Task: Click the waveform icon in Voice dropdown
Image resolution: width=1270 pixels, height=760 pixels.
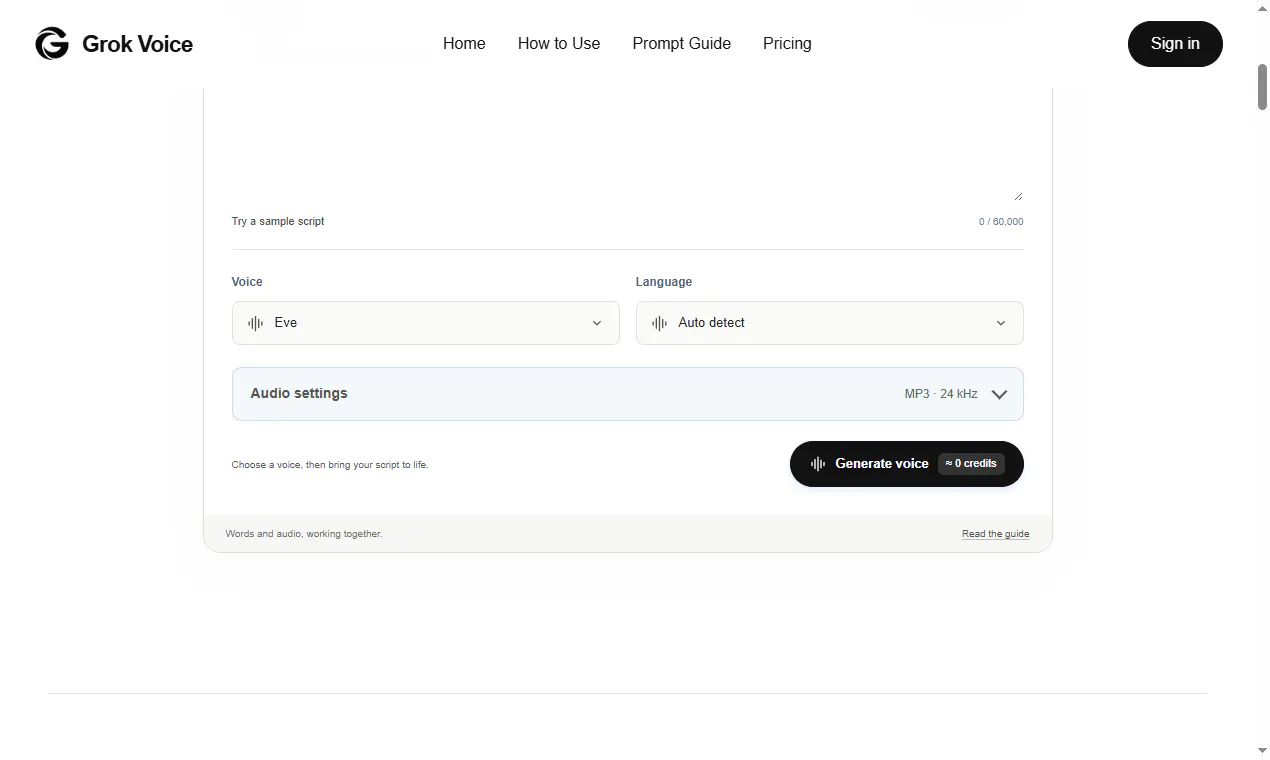Action: tap(256, 323)
